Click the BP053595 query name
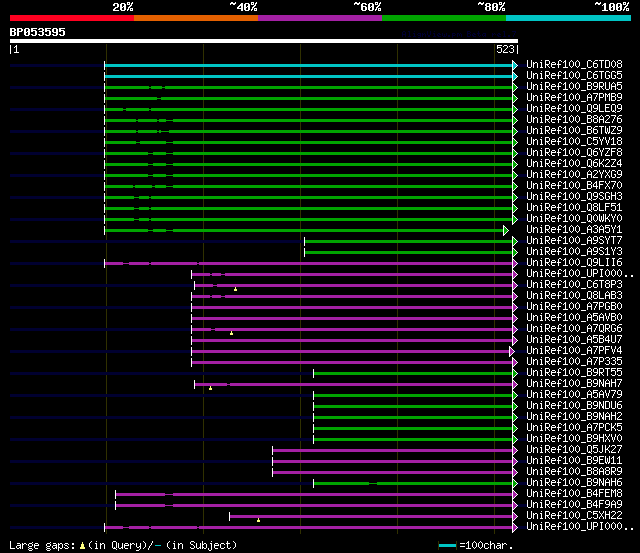This screenshot has height=553, width=640. pyautogui.click(x=37, y=32)
